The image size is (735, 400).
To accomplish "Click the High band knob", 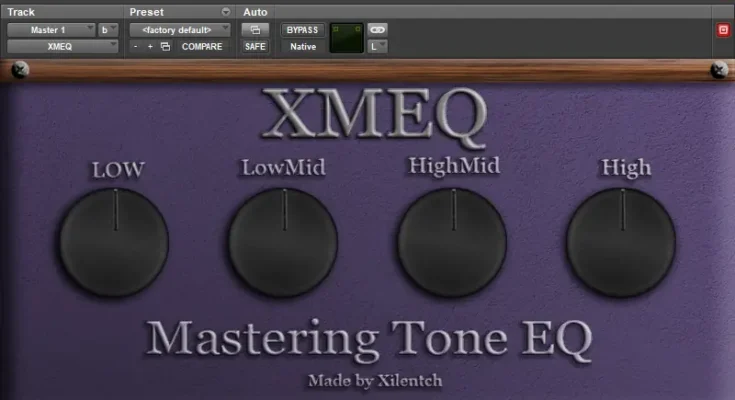I will [x=622, y=242].
